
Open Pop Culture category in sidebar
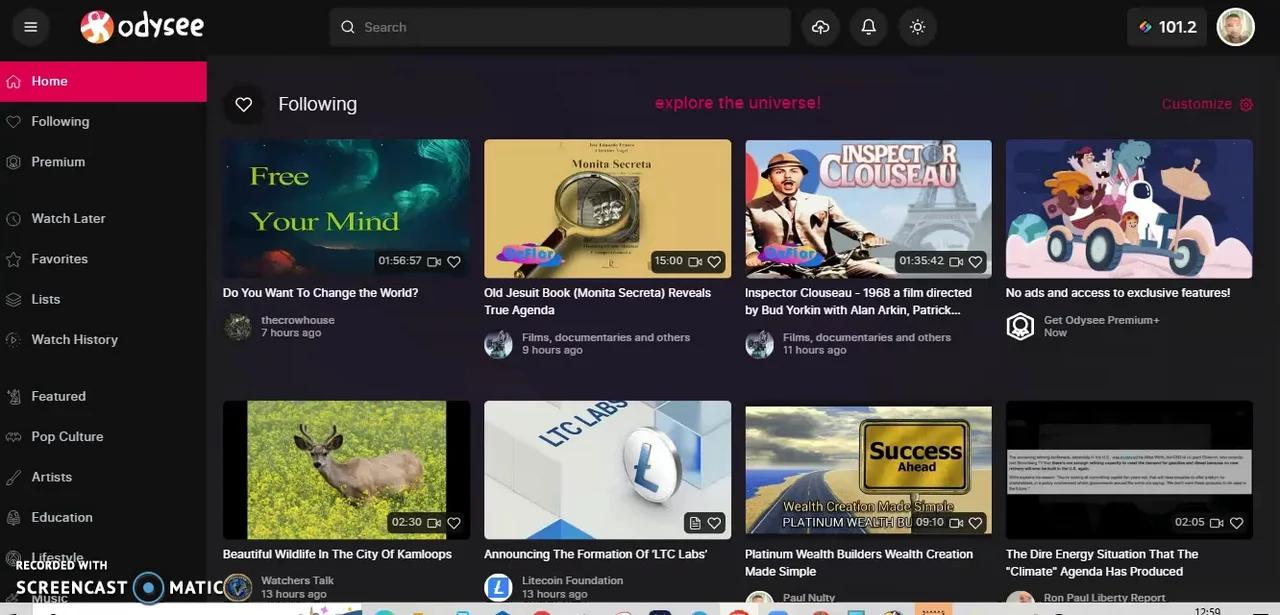[x=103, y=436]
